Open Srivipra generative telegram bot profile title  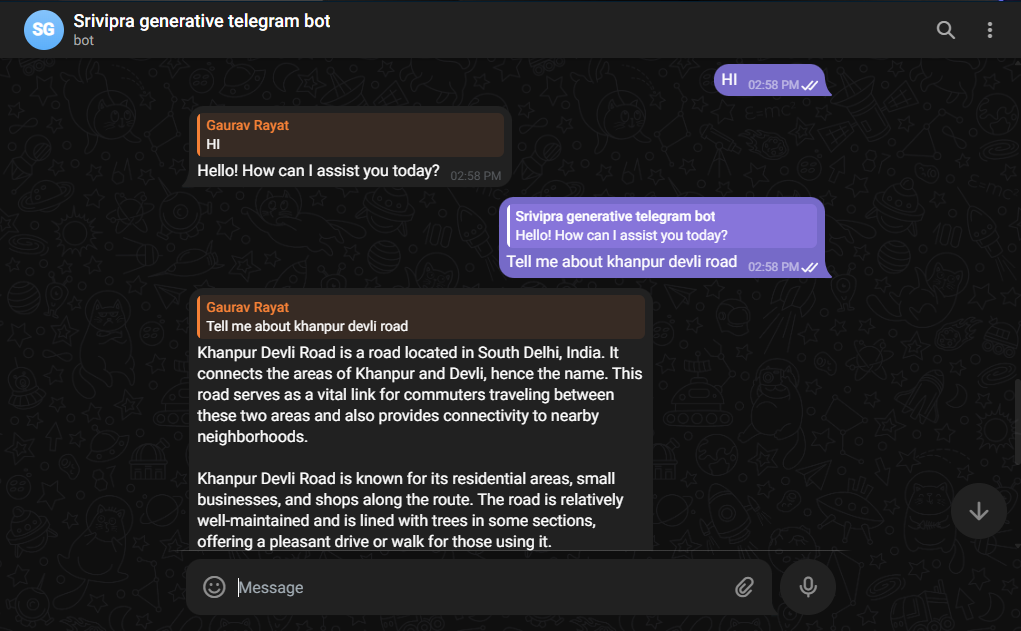pyautogui.click(x=201, y=21)
